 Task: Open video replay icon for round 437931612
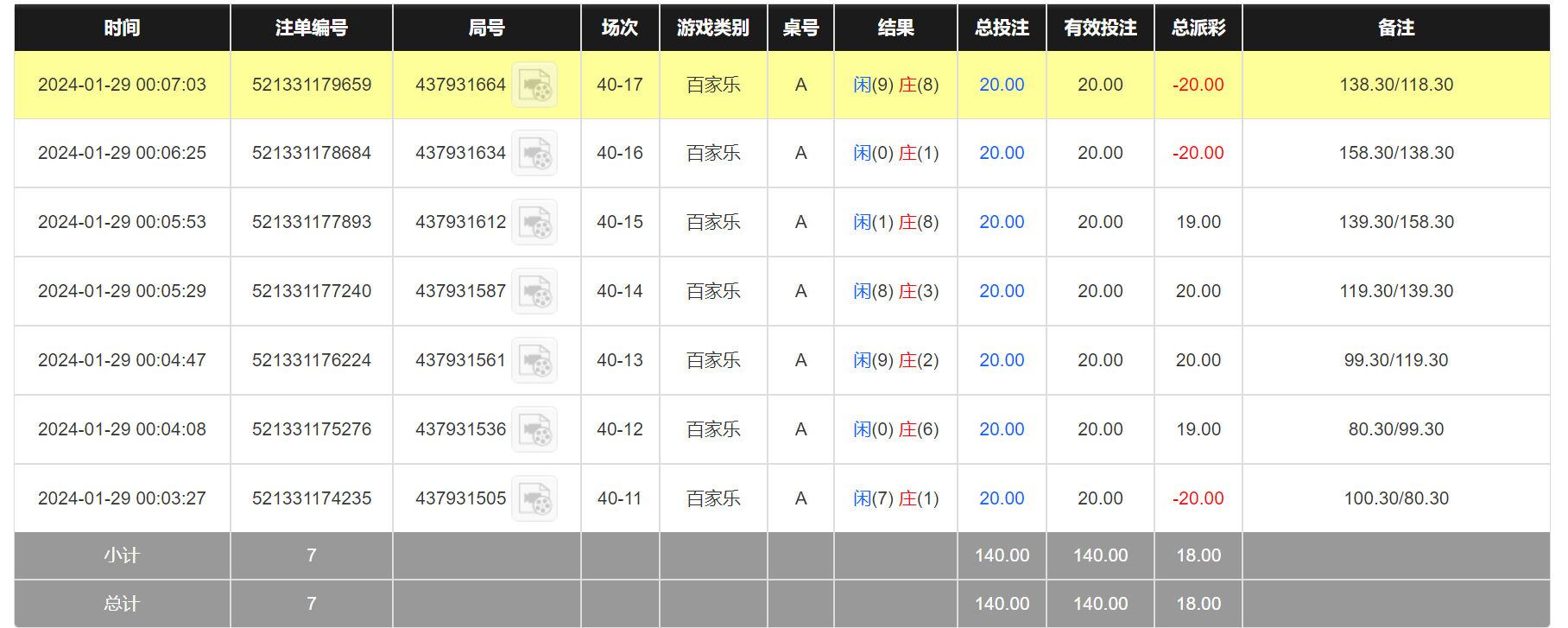pyautogui.click(x=534, y=222)
